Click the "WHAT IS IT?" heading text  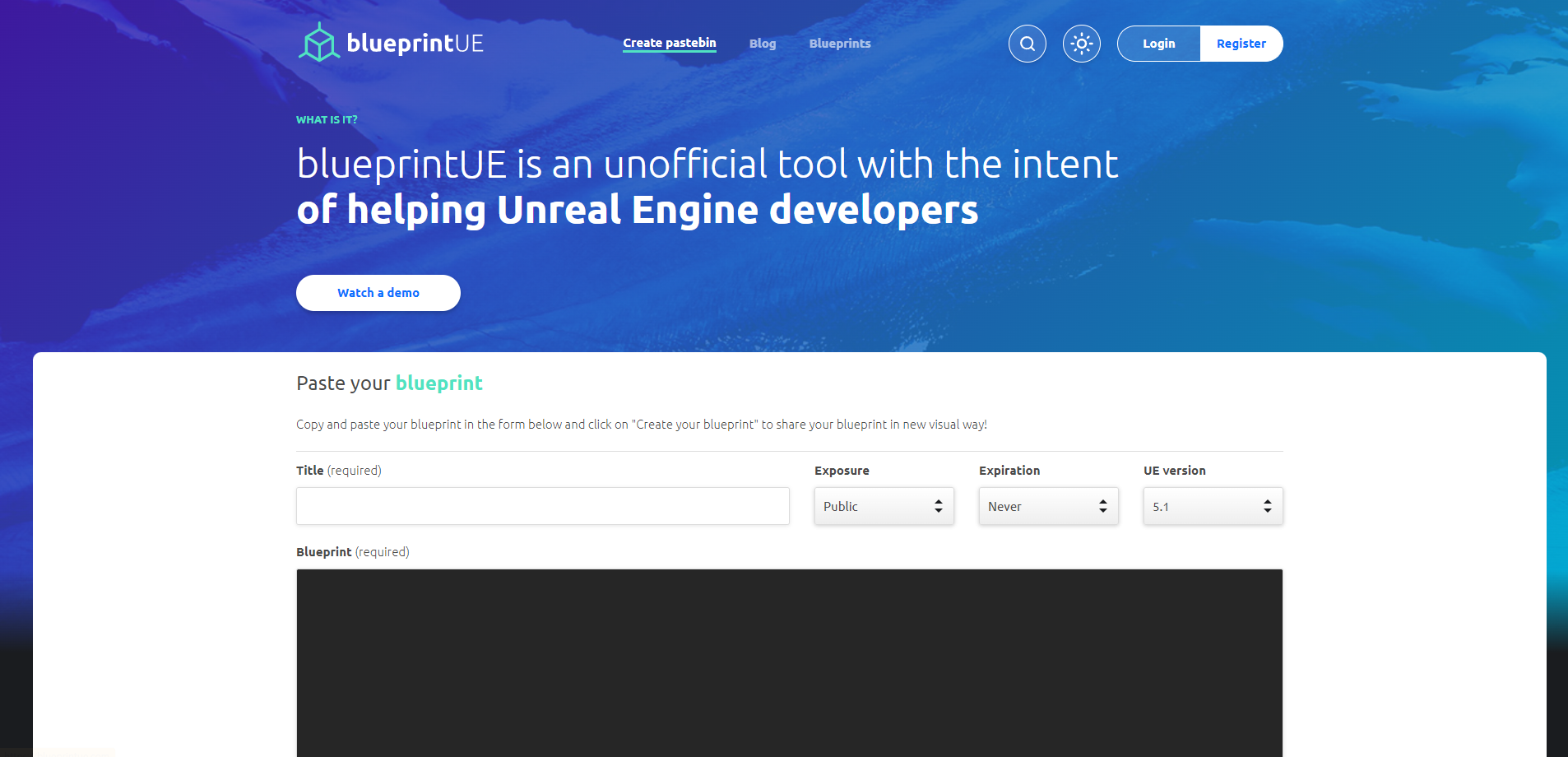pos(327,119)
